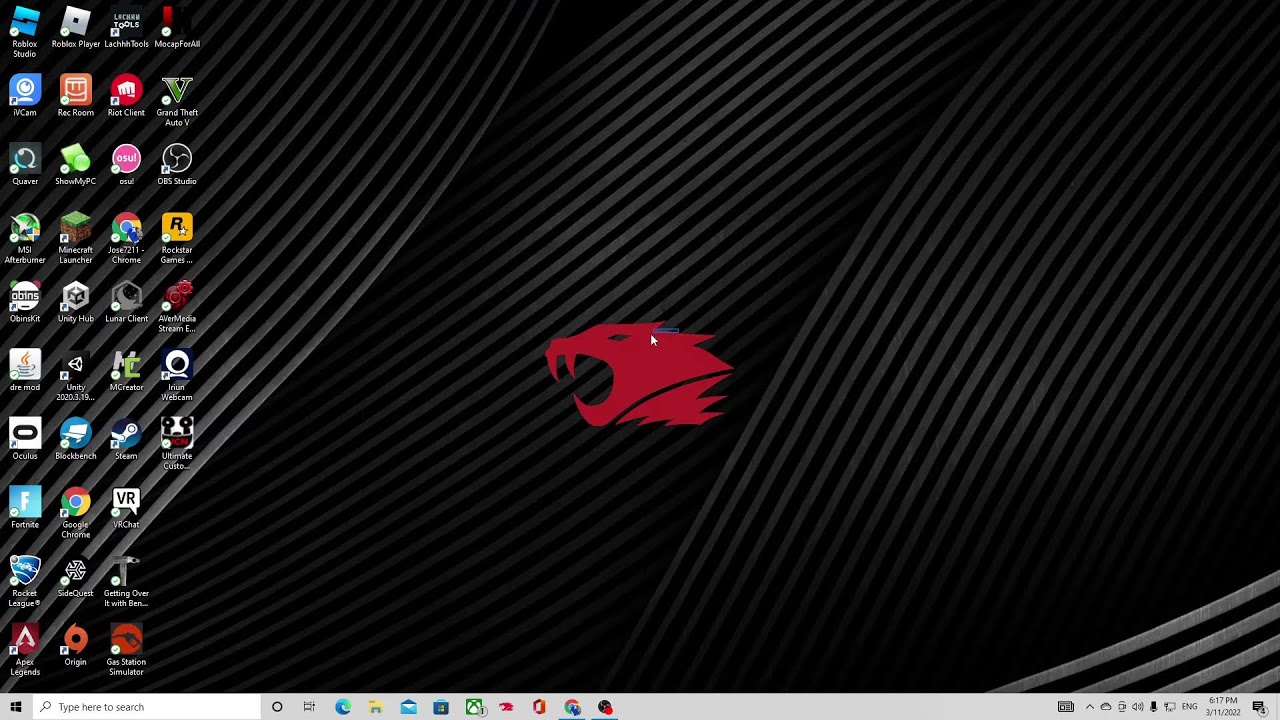
Task: Select the Riot Client desktop icon
Action: (x=126, y=96)
